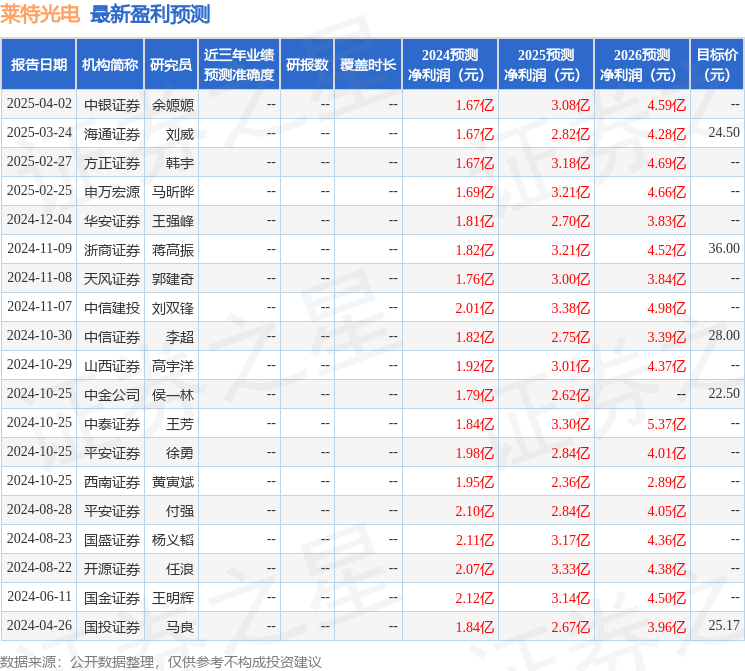This screenshot has height=671, width=745.
Task: Select the 申万宏源 cell
Action: pyautogui.click(x=112, y=192)
